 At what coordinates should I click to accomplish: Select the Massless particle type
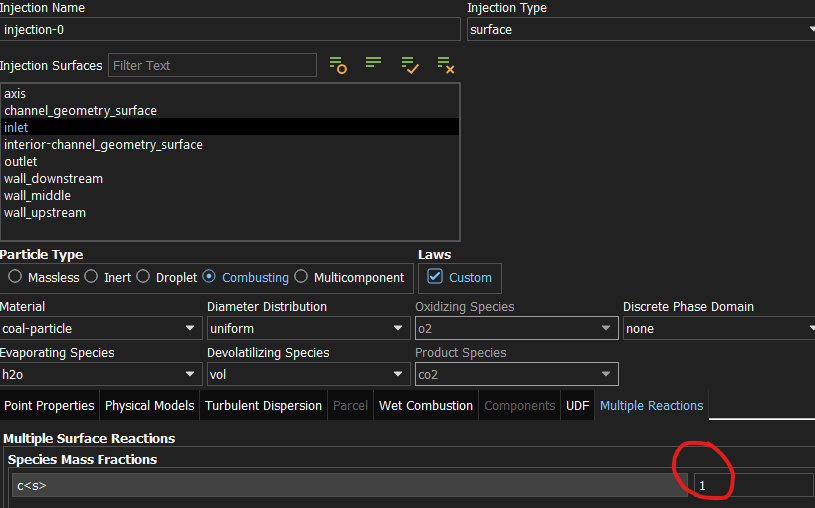(15, 277)
